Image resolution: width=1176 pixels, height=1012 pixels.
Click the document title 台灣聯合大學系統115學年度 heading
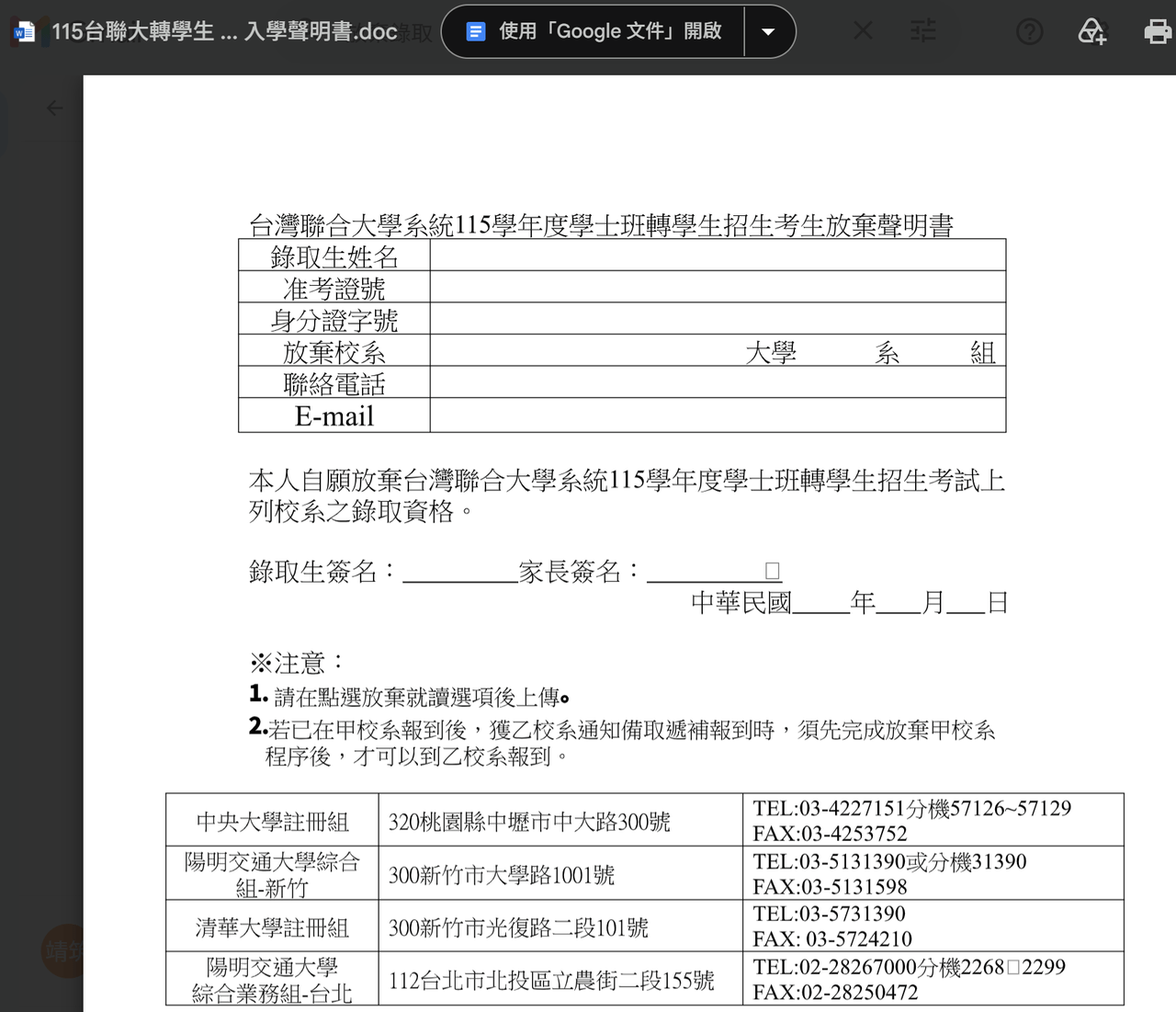coord(602,225)
